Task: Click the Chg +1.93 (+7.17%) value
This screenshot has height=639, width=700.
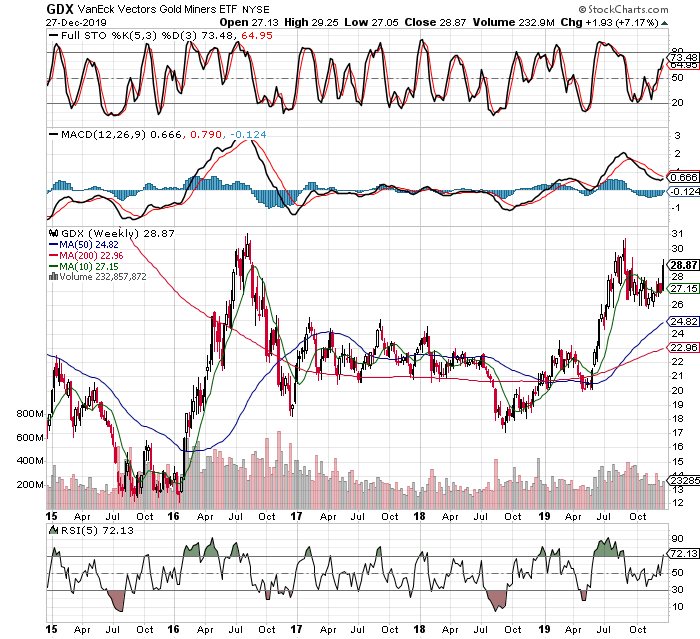Action: [x=609, y=22]
